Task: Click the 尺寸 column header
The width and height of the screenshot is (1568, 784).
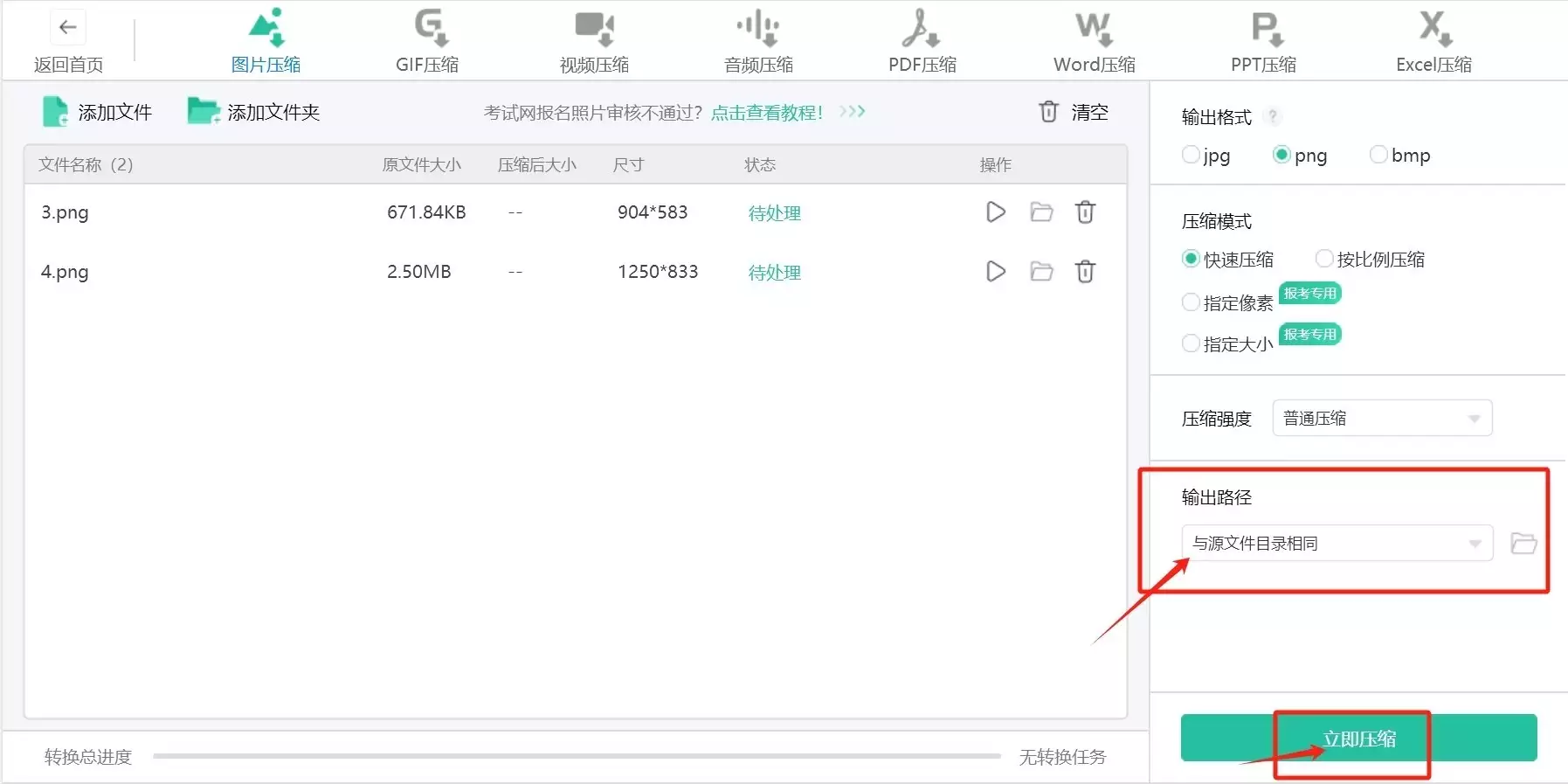Action: 628,164
